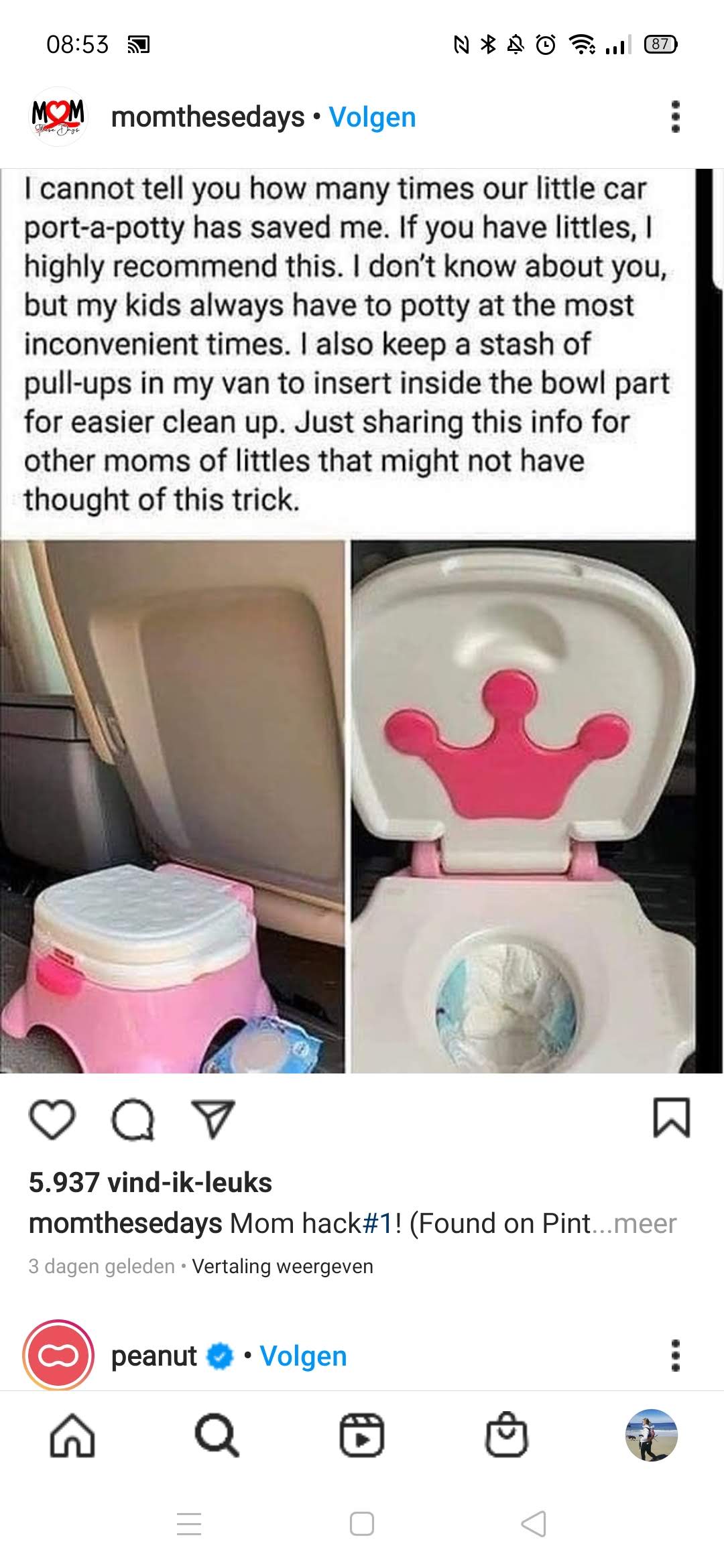Open your profile picture tab
This screenshot has height=1568, width=724.
coord(651,1435)
